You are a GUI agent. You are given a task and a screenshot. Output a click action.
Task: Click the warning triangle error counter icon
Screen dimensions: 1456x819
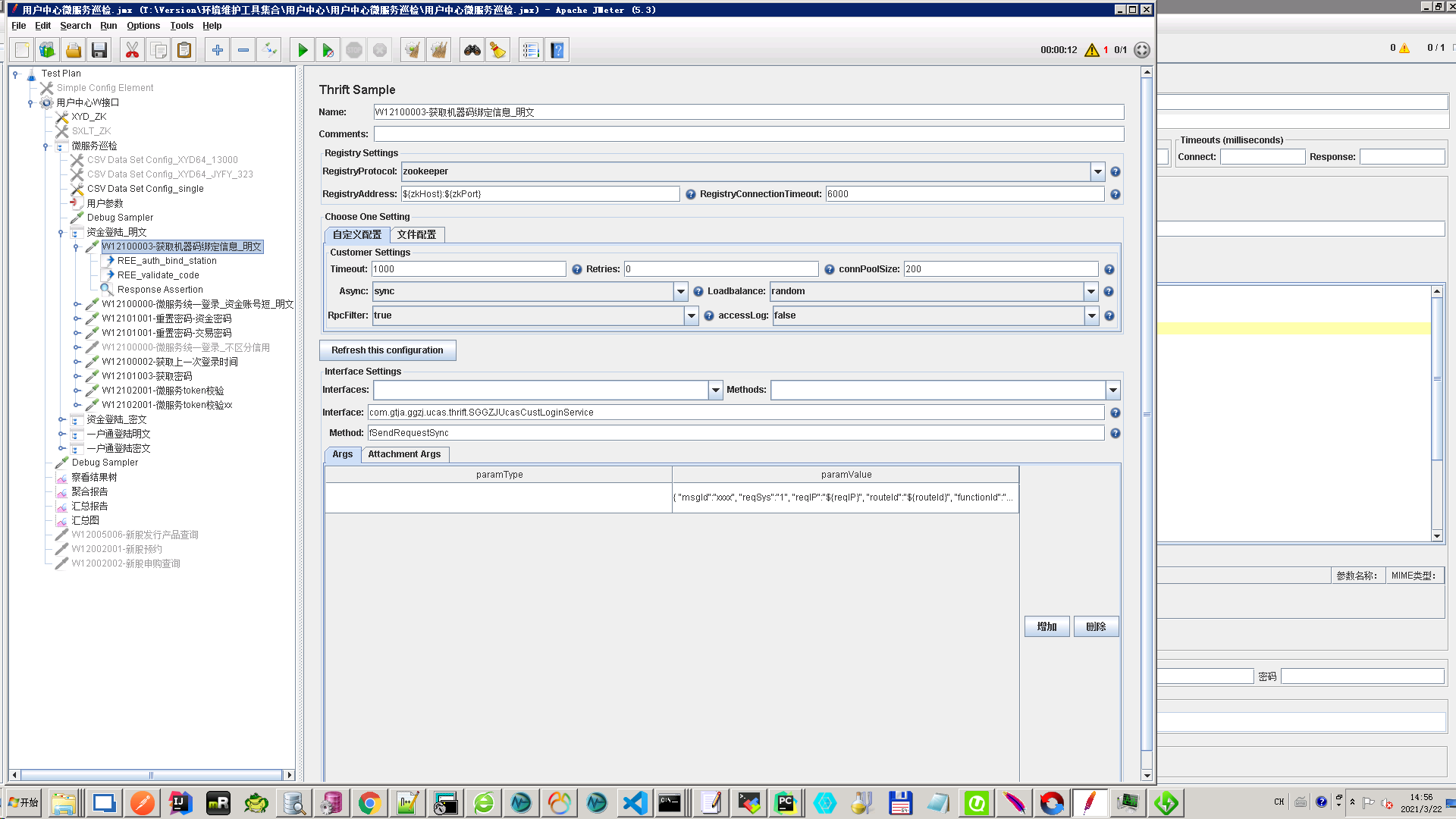click(x=1091, y=50)
